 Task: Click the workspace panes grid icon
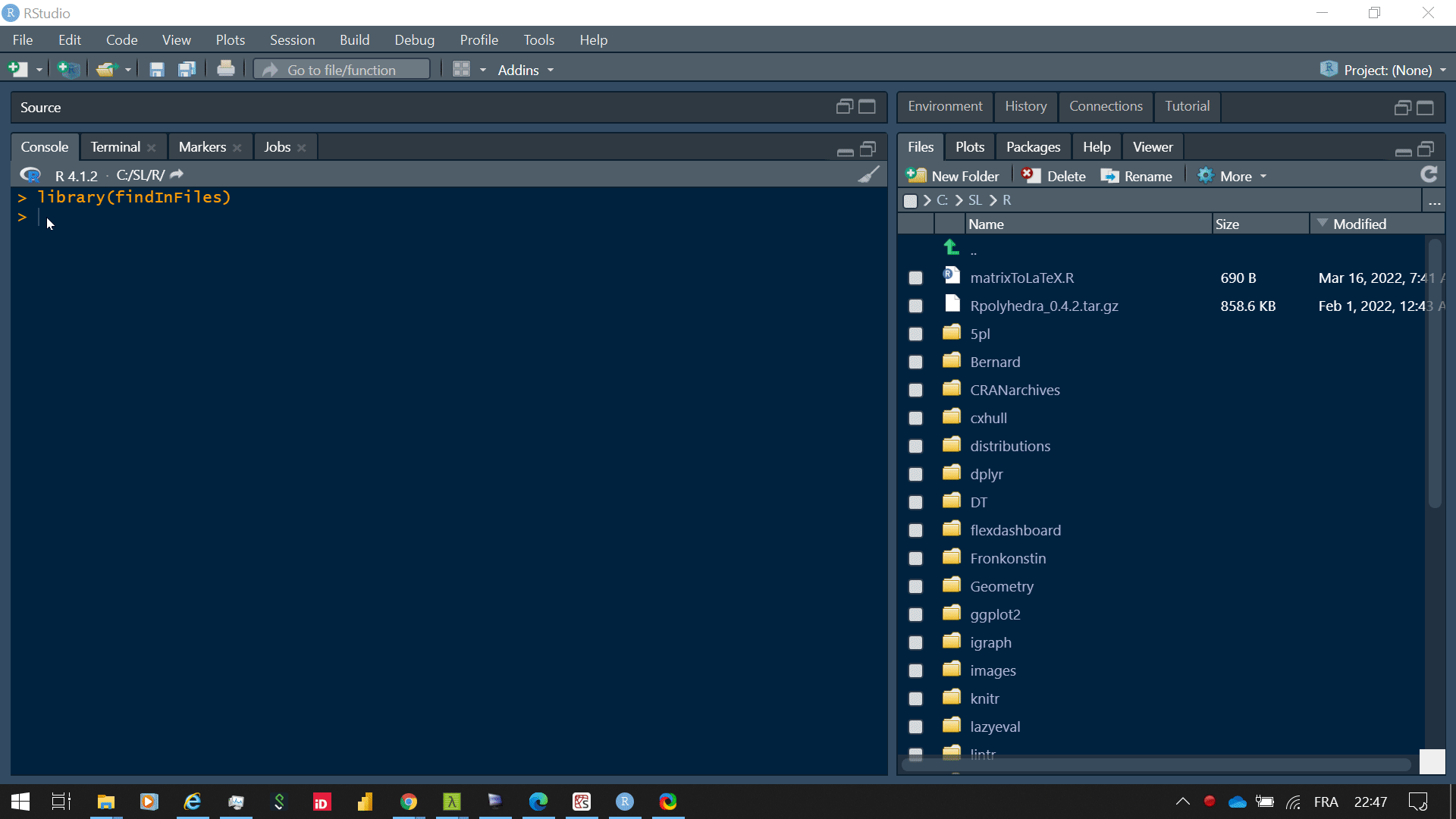click(461, 70)
